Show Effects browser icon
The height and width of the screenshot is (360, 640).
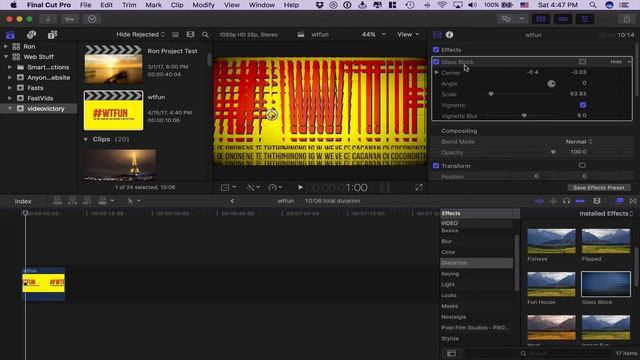(620, 201)
